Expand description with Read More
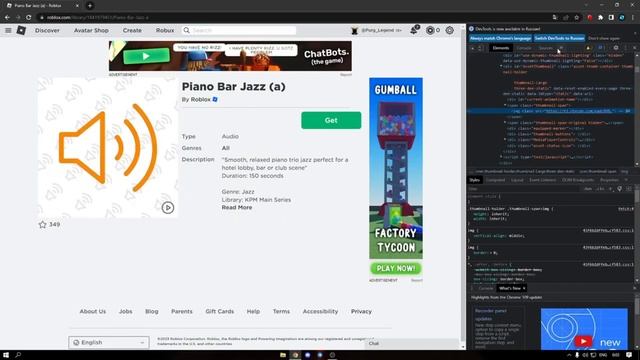The height and width of the screenshot is (360, 640). [237, 207]
